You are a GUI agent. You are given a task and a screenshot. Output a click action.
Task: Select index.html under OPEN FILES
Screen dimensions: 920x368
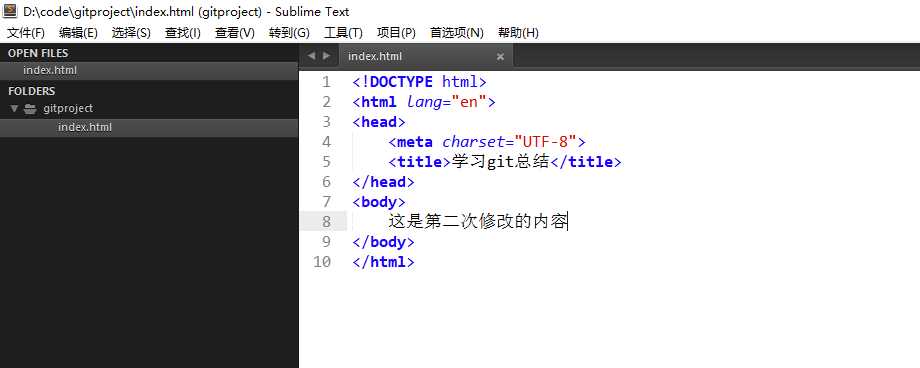tap(149, 70)
